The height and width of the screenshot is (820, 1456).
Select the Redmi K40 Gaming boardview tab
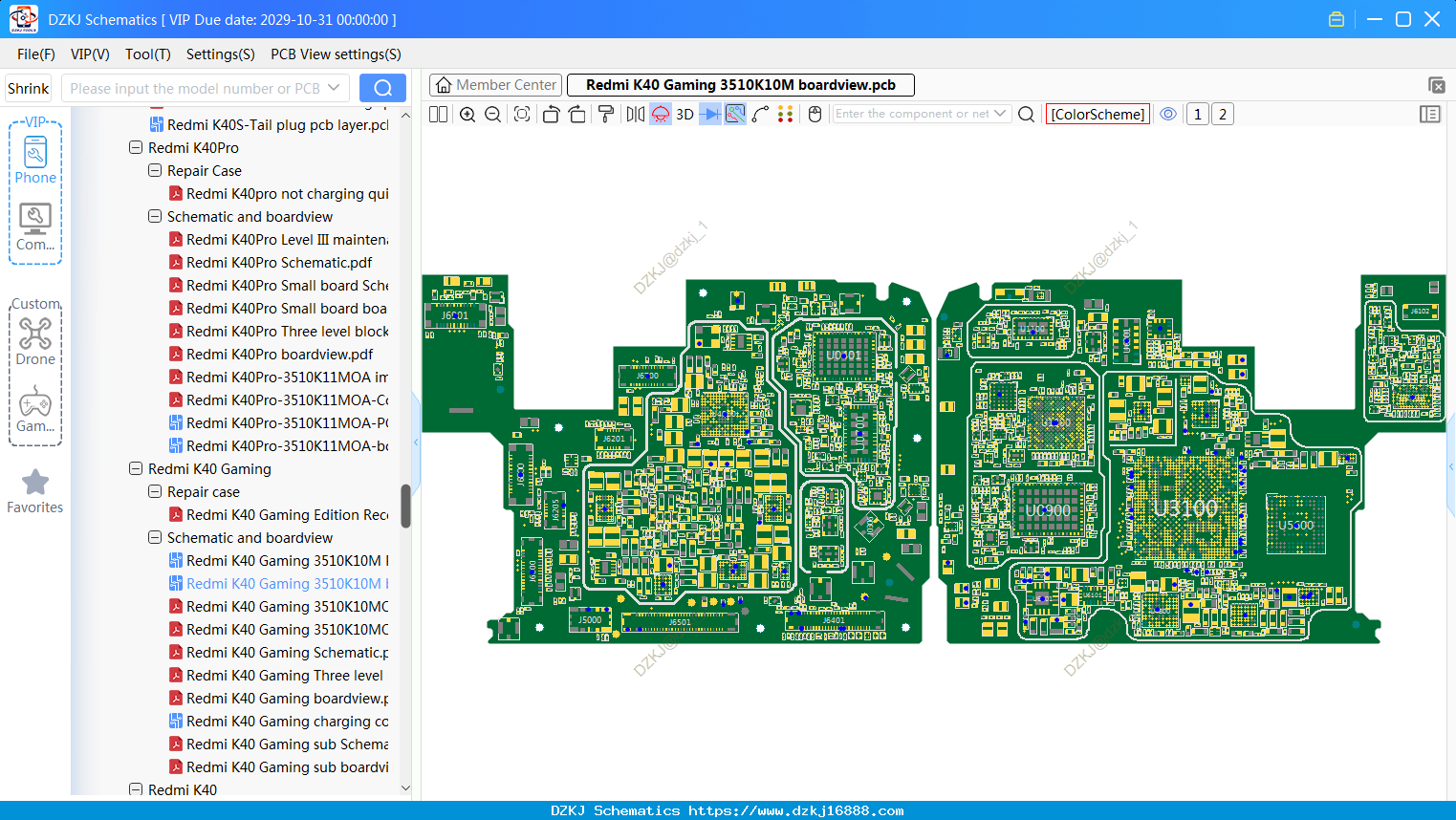coord(741,85)
